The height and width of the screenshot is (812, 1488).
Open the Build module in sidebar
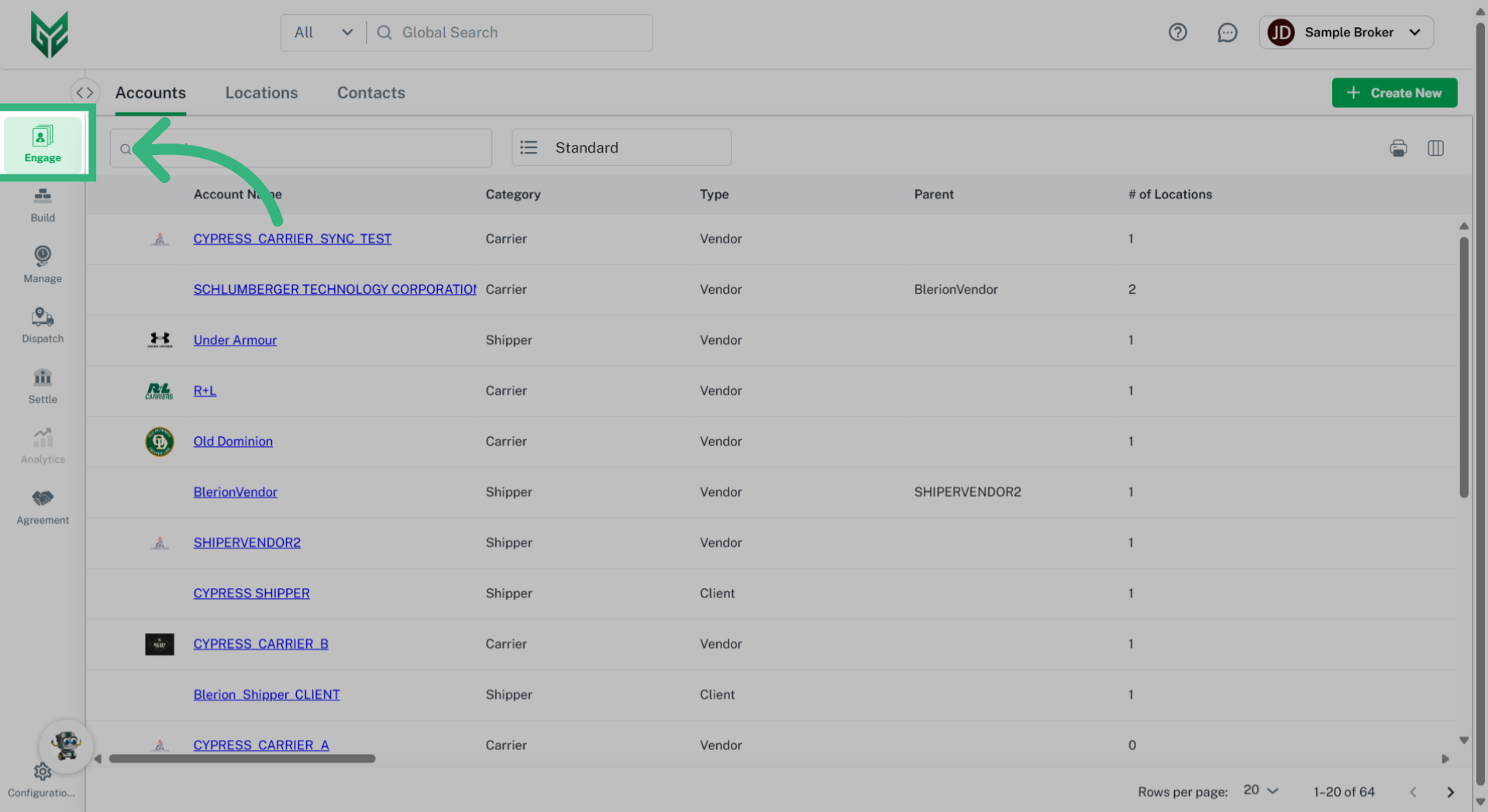[x=43, y=205]
